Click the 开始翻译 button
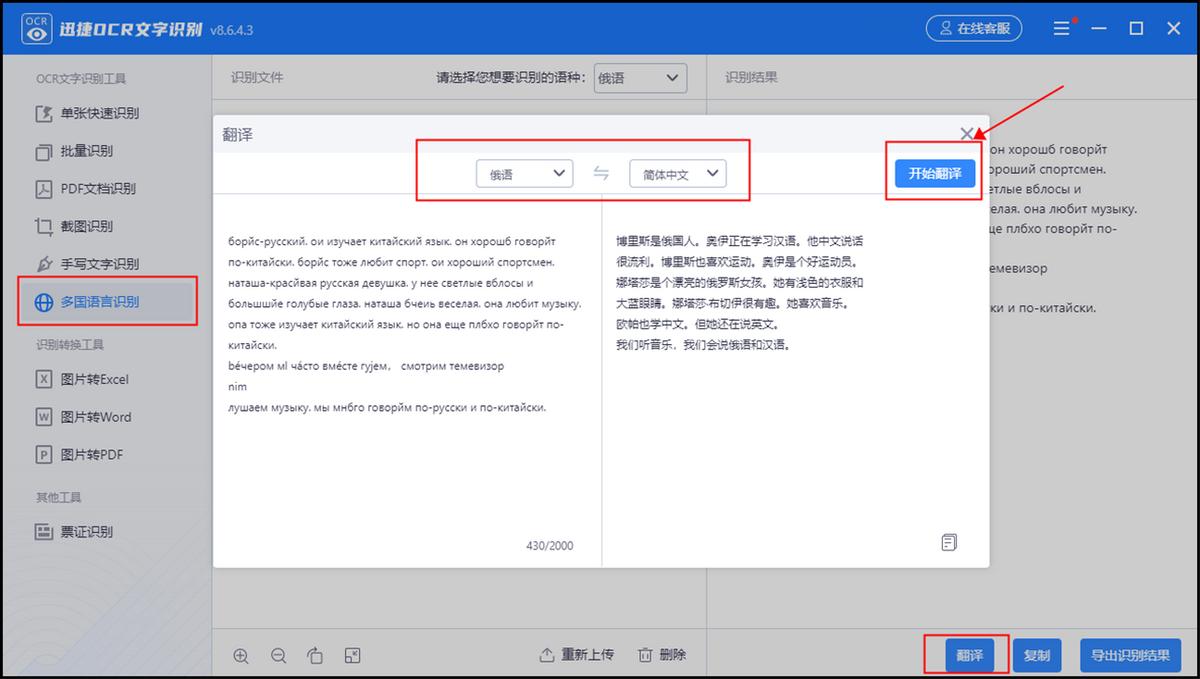Screen dimensions: 1200x679 pos(933,172)
